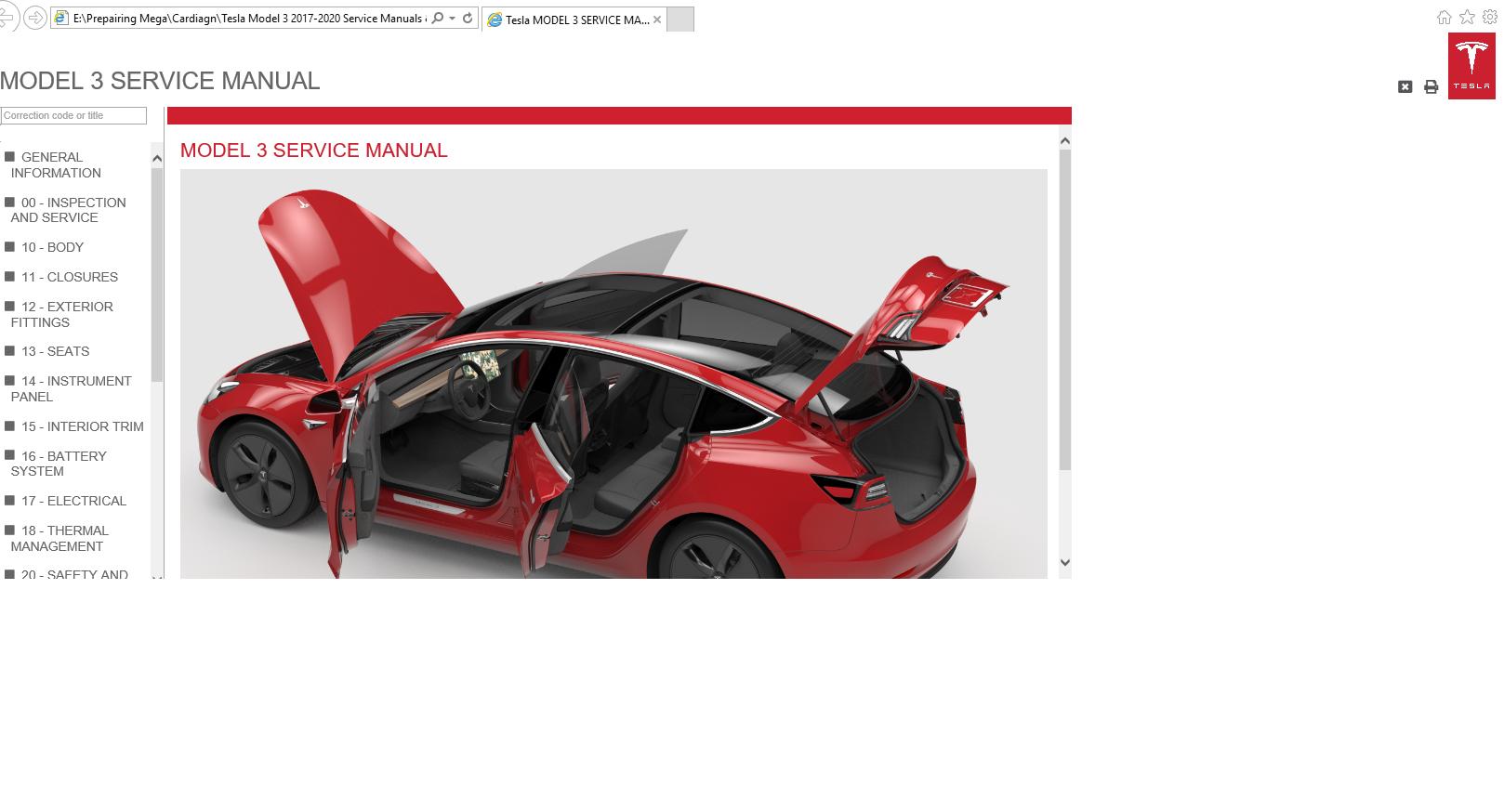
Task: Expand the 16 - BATTERY SYSTEM bullet
Action: pos(9,454)
